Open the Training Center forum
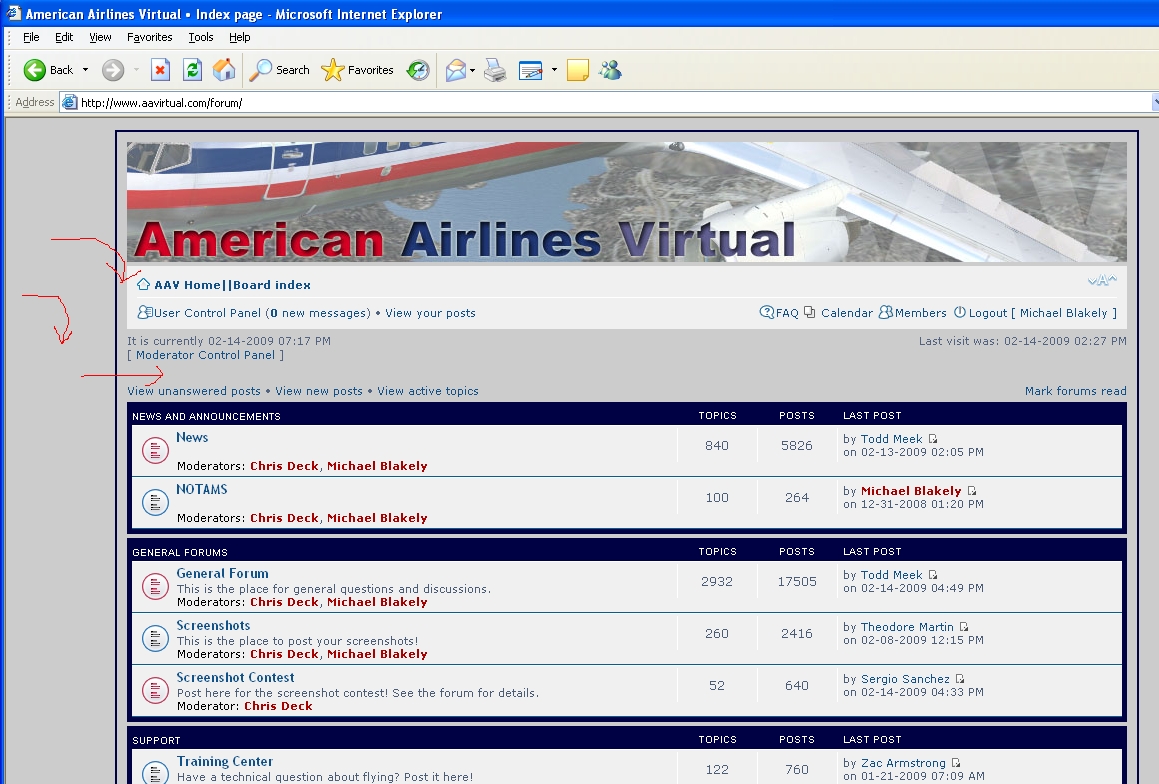Image resolution: width=1159 pixels, height=784 pixels. 225,761
